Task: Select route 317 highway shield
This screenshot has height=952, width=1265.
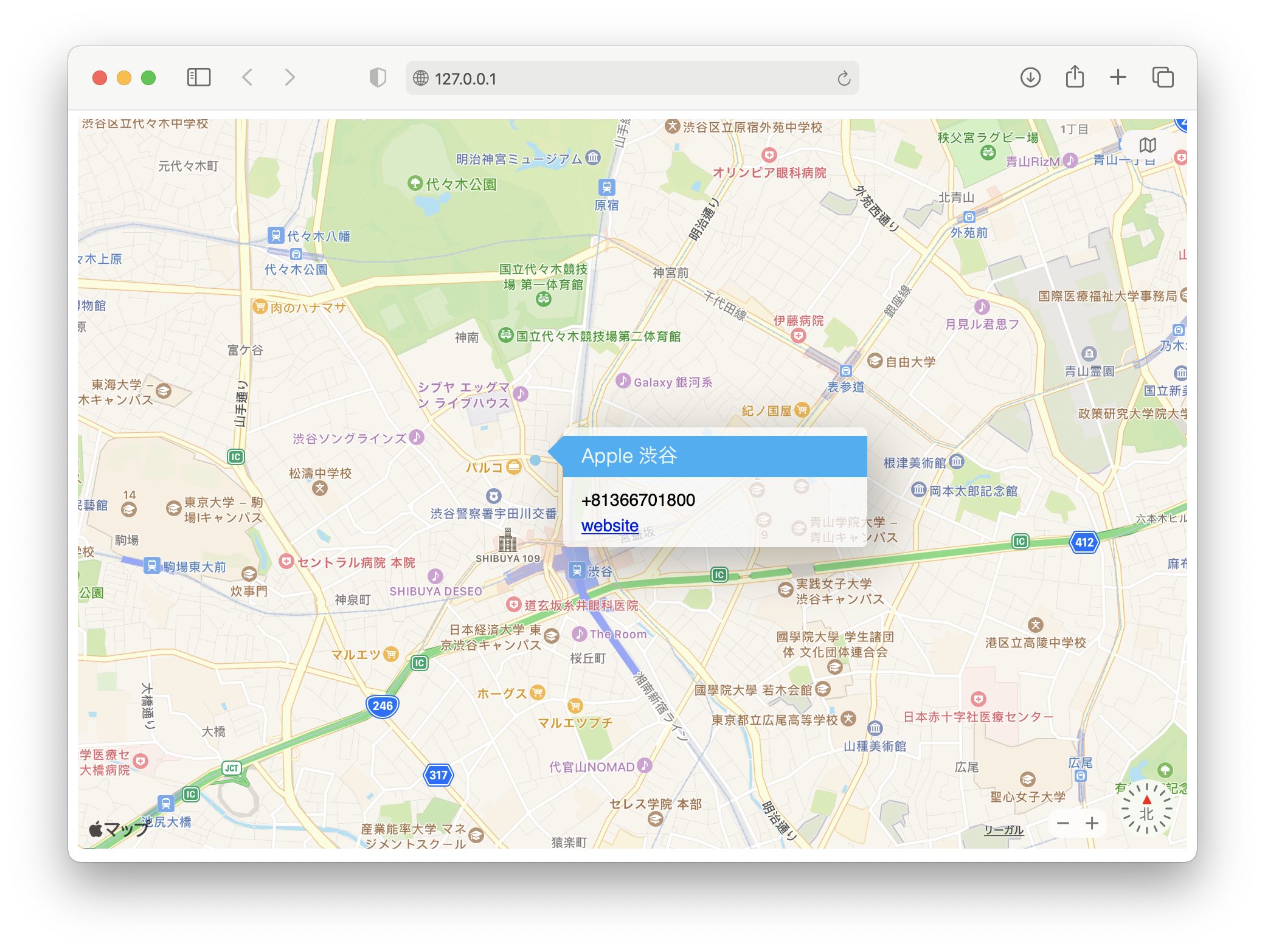Action: point(438,775)
